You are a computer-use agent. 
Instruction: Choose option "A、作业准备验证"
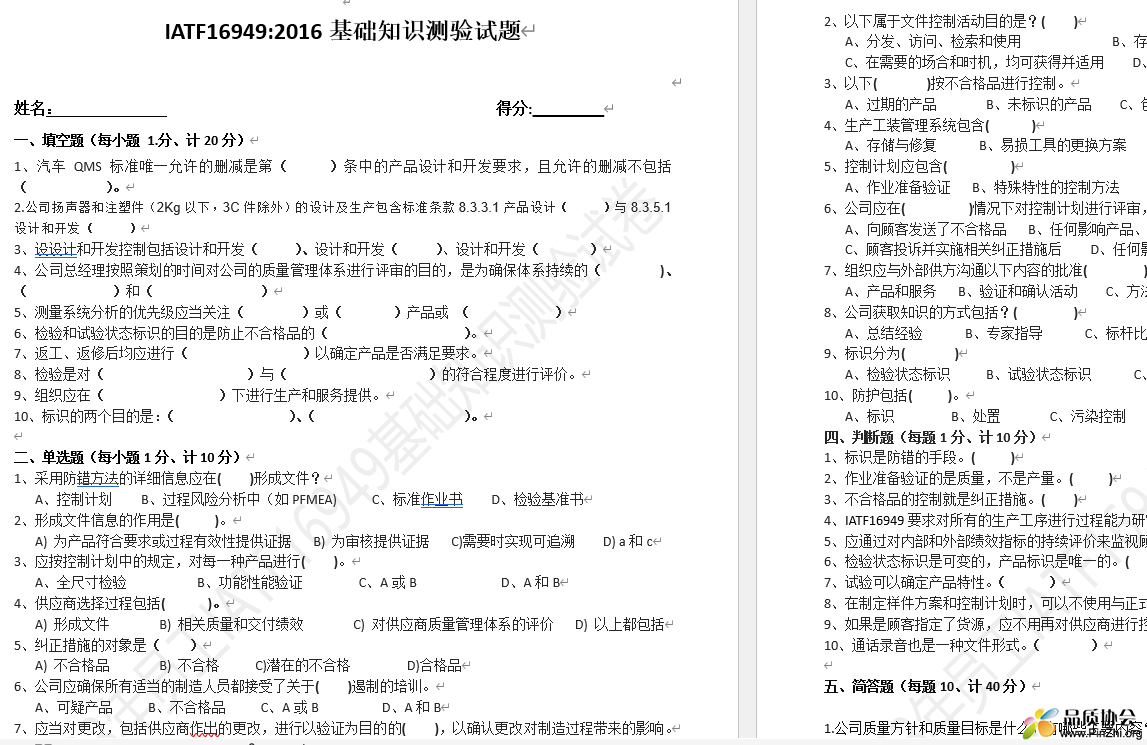[898, 188]
